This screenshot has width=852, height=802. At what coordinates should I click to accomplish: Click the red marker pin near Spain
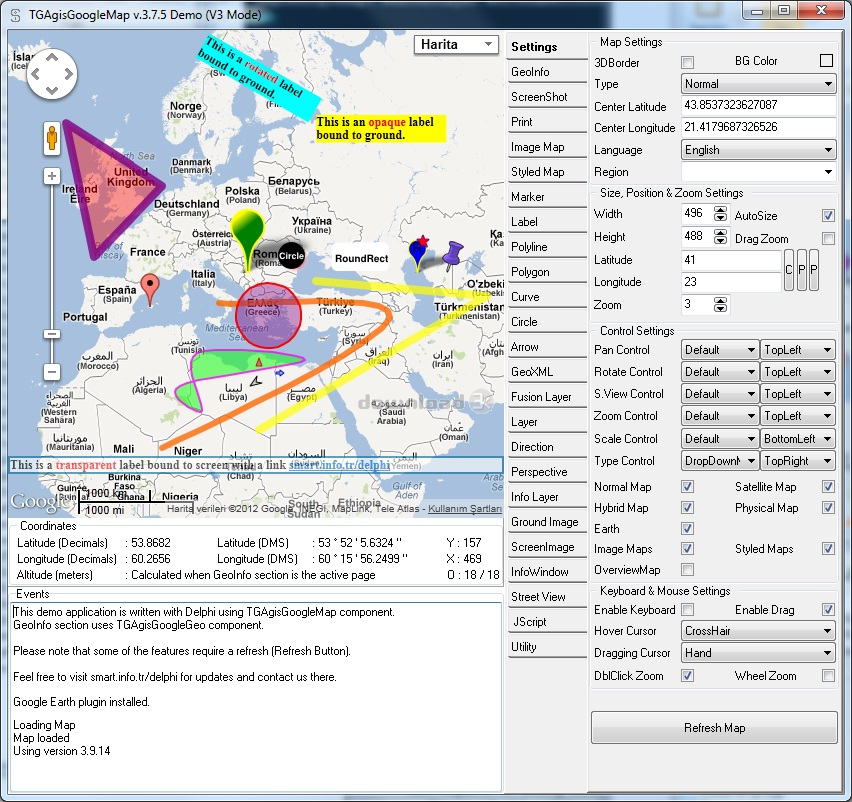(150, 289)
